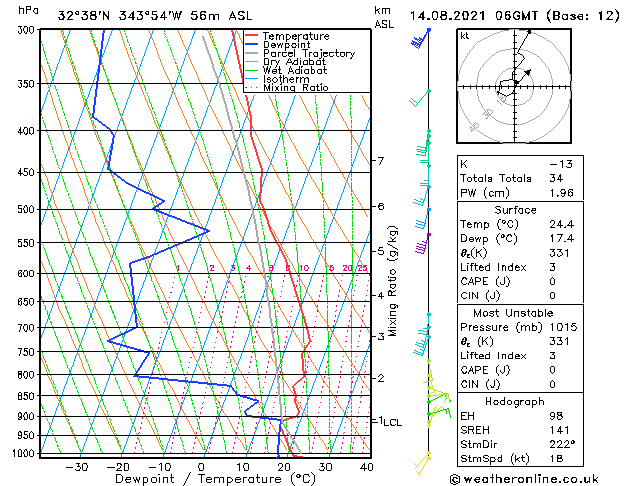
Task: Click the yellow wind barb at surface
Action: 422,464
